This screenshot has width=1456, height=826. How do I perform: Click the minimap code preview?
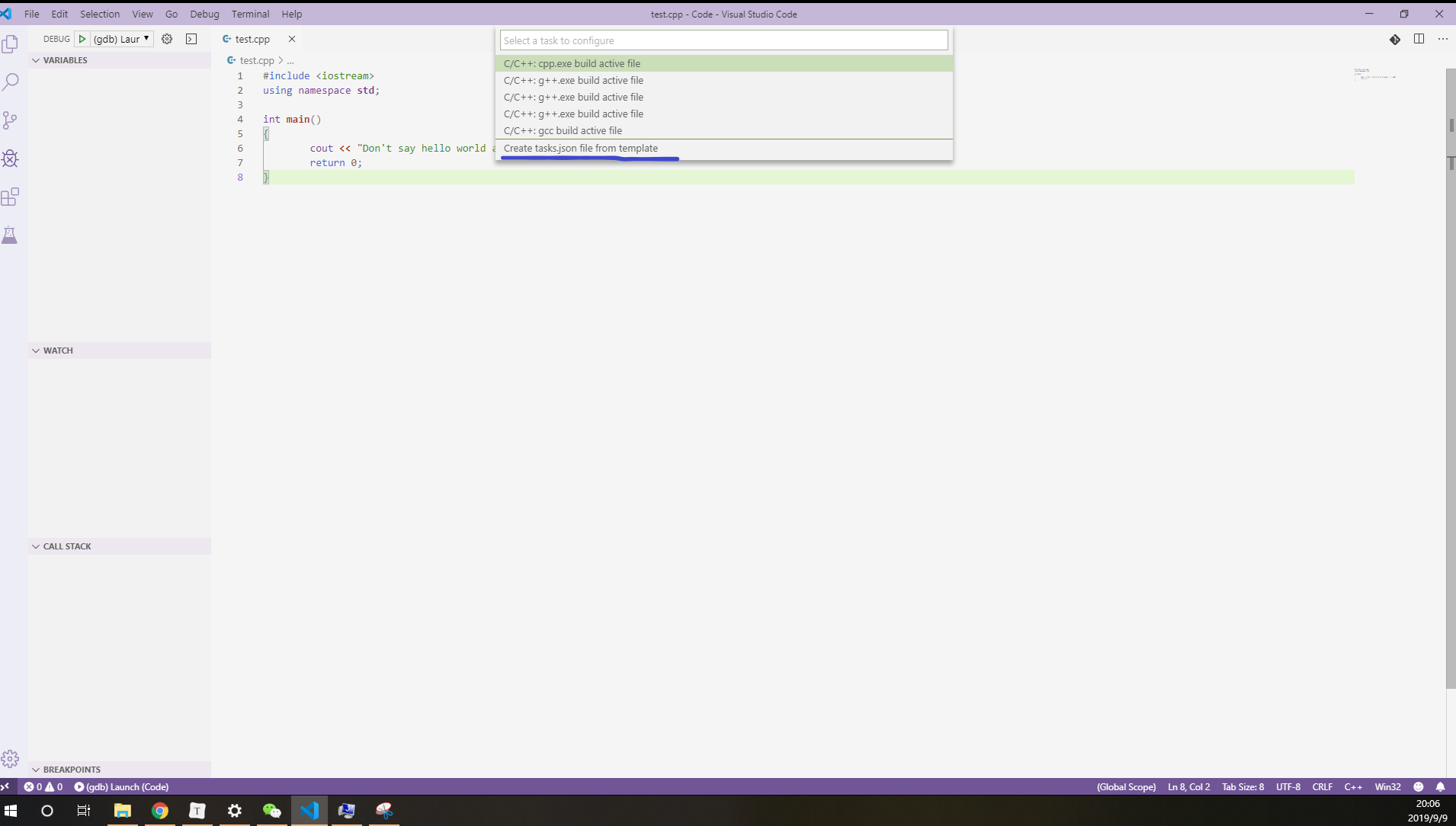click(1374, 73)
